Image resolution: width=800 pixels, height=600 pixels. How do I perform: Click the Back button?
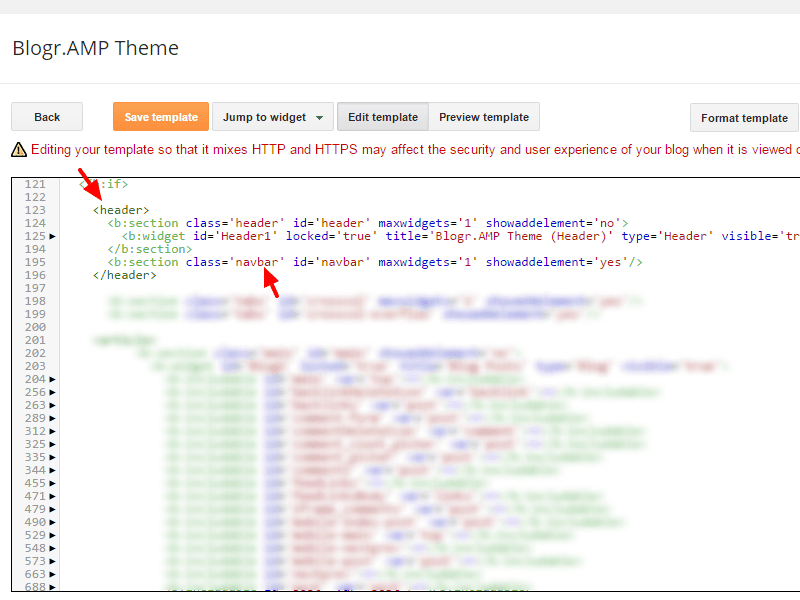pyautogui.click(x=47, y=117)
